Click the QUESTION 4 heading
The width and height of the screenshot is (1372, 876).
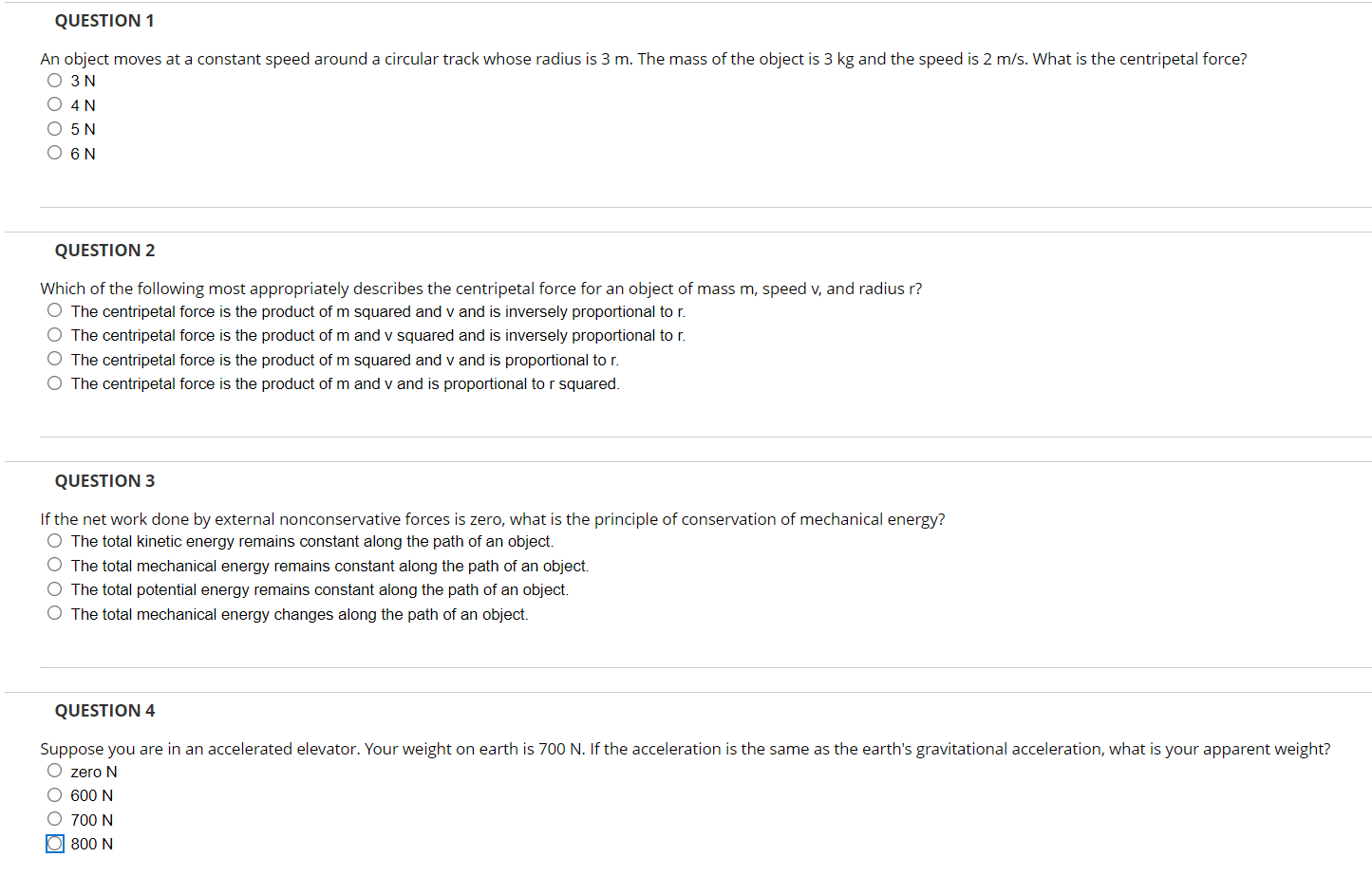tap(104, 710)
